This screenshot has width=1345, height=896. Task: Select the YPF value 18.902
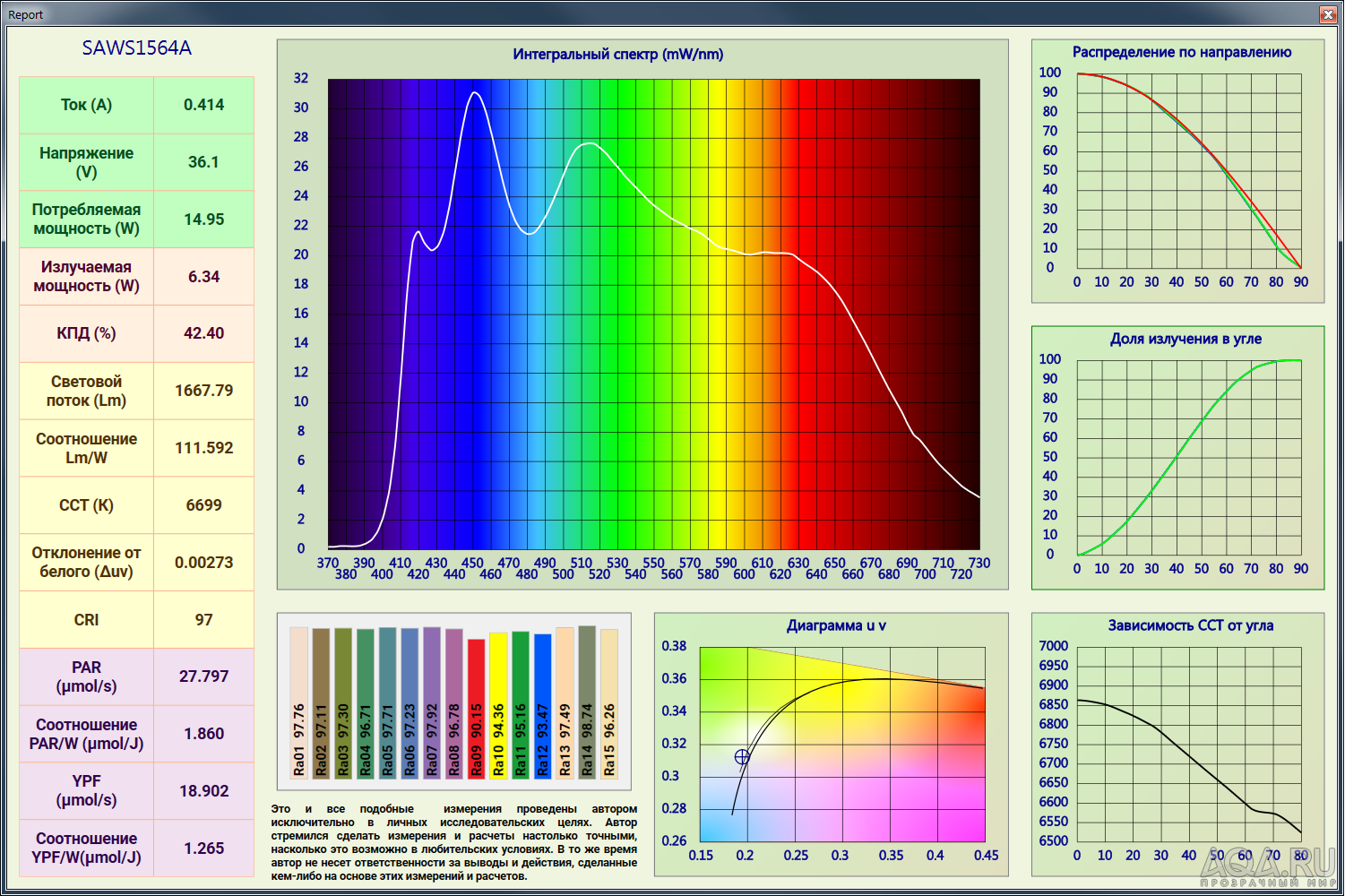[204, 791]
